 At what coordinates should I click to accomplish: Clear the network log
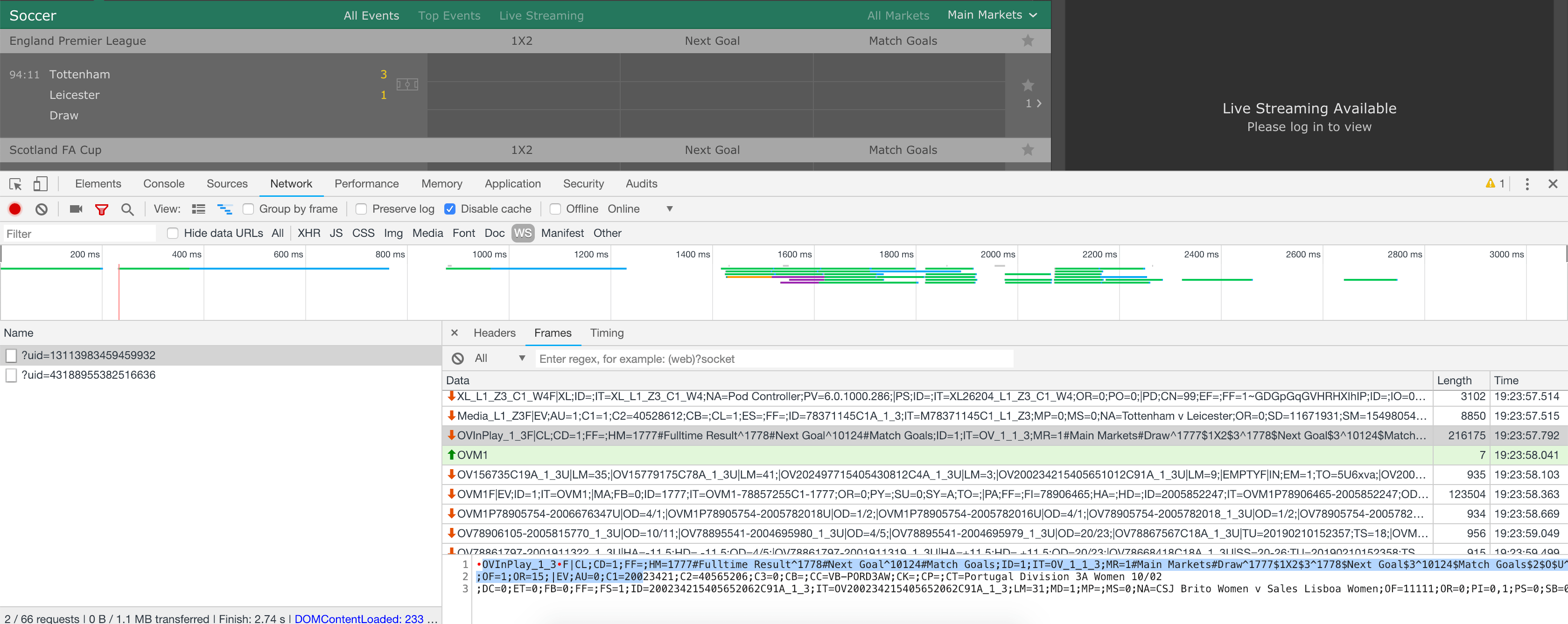[42, 209]
